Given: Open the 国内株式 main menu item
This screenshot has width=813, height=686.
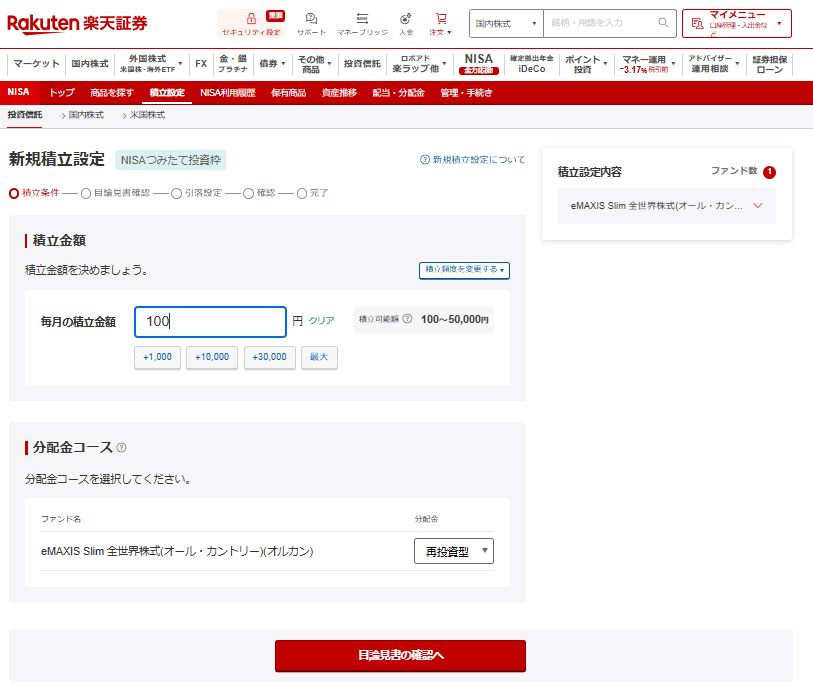Looking at the screenshot, I should coord(90,64).
